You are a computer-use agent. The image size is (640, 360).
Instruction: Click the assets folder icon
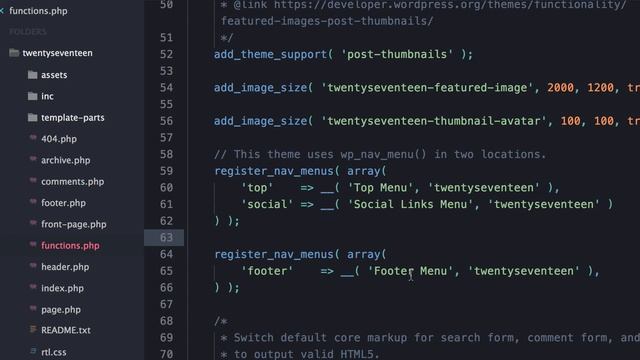33,75
